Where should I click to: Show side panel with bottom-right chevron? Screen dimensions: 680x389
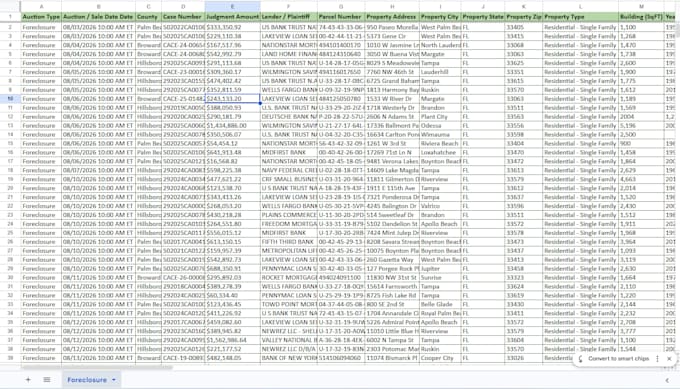[x=667, y=380]
